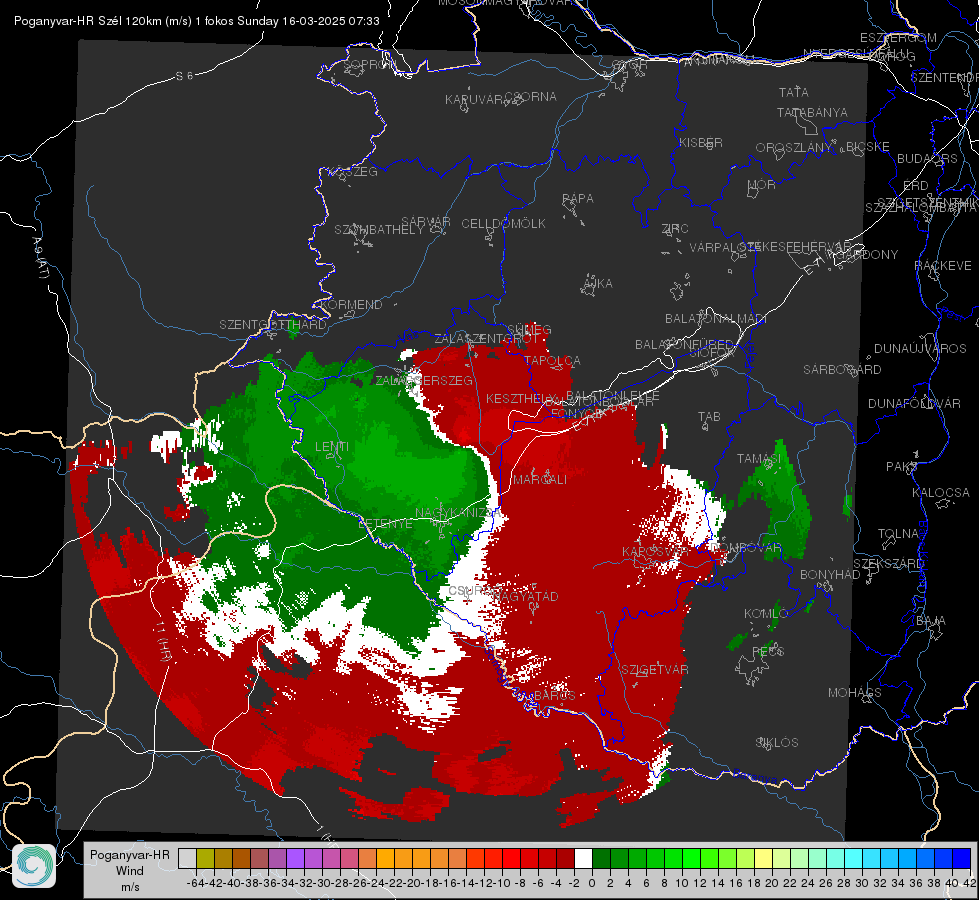
Task: Click the CSORNA city label
Action: point(530,97)
